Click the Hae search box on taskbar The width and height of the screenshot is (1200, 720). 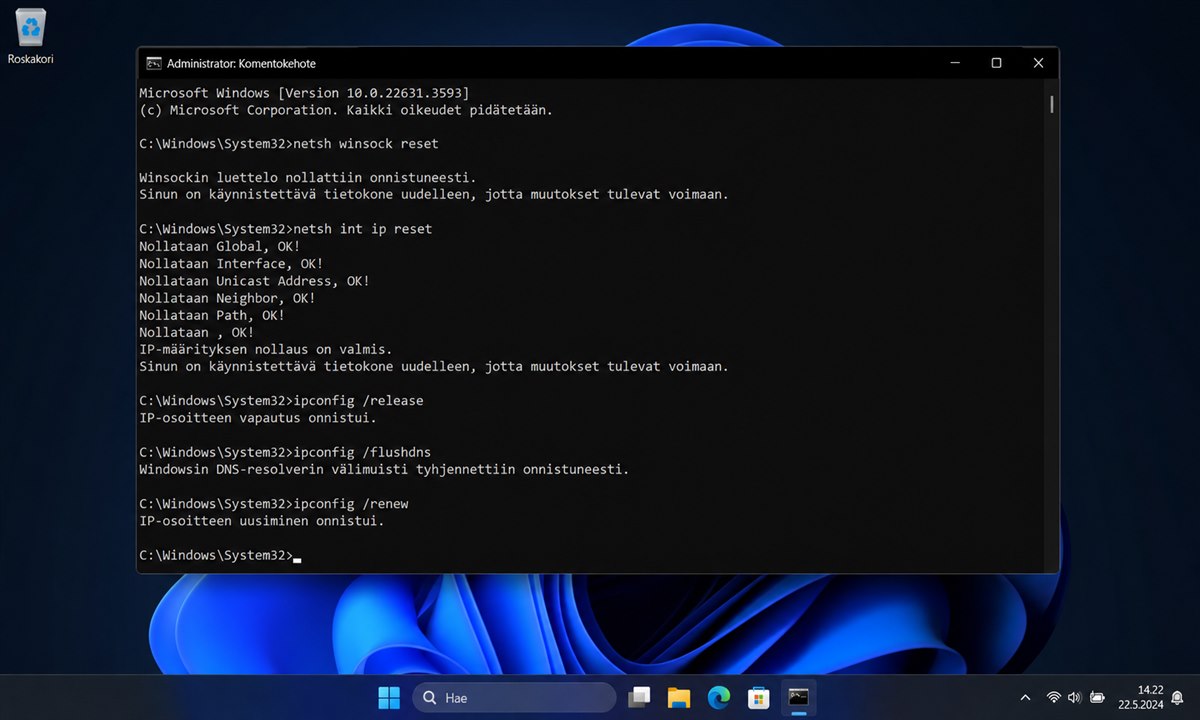point(514,697)
